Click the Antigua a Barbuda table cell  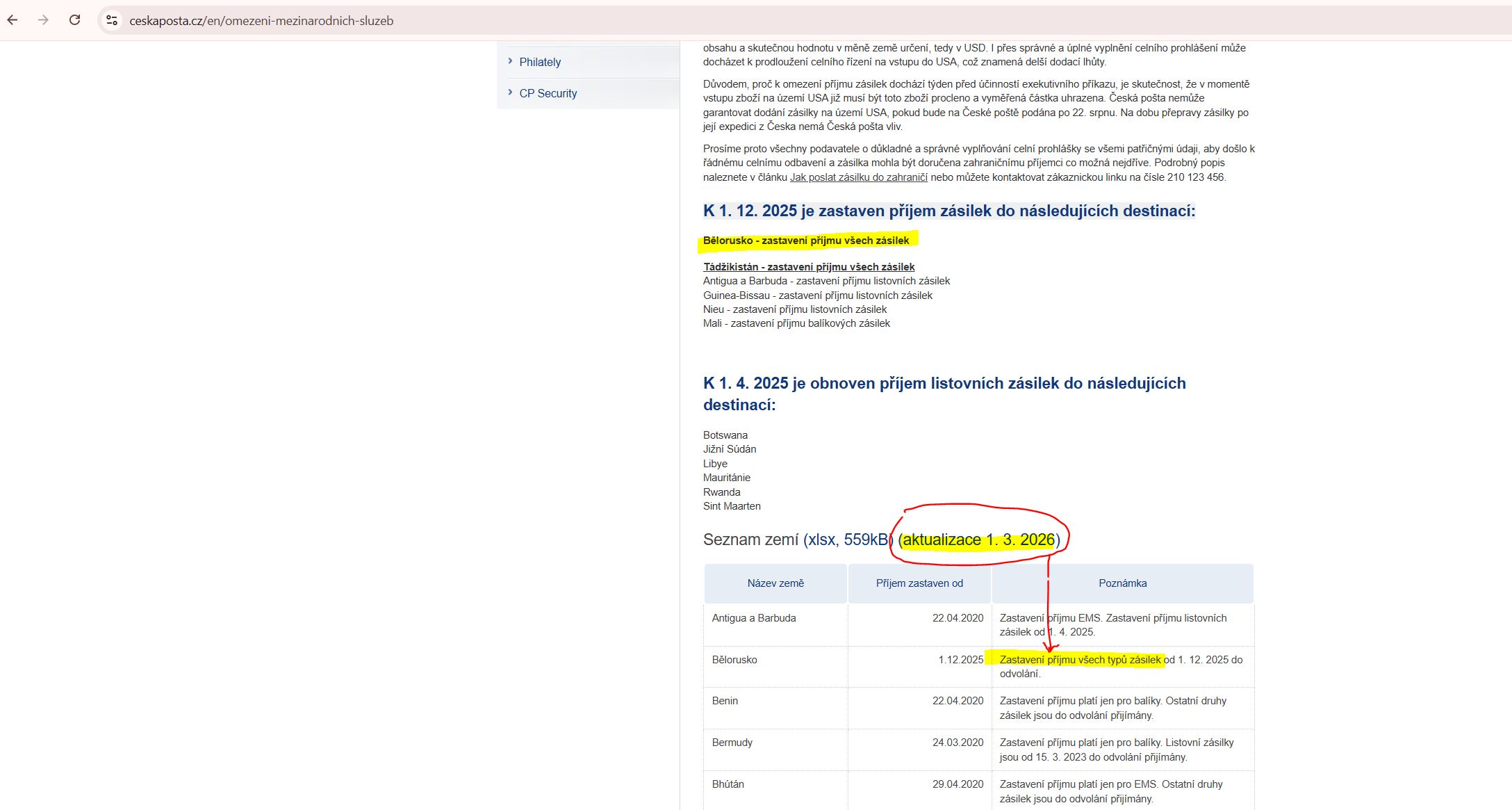pos(754,618)
